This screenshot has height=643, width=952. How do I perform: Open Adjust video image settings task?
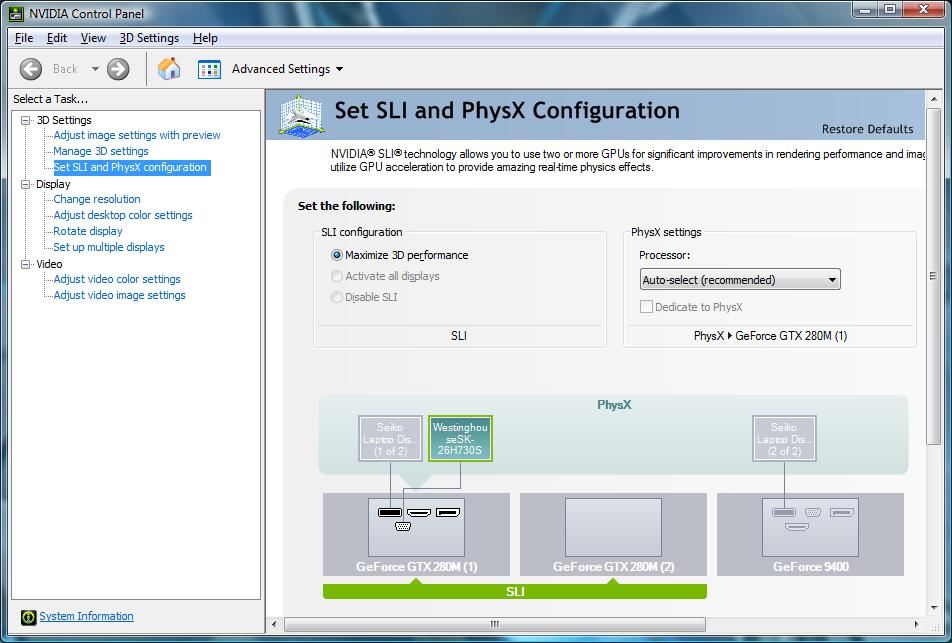pyautogui.click(x=120, y=295)
